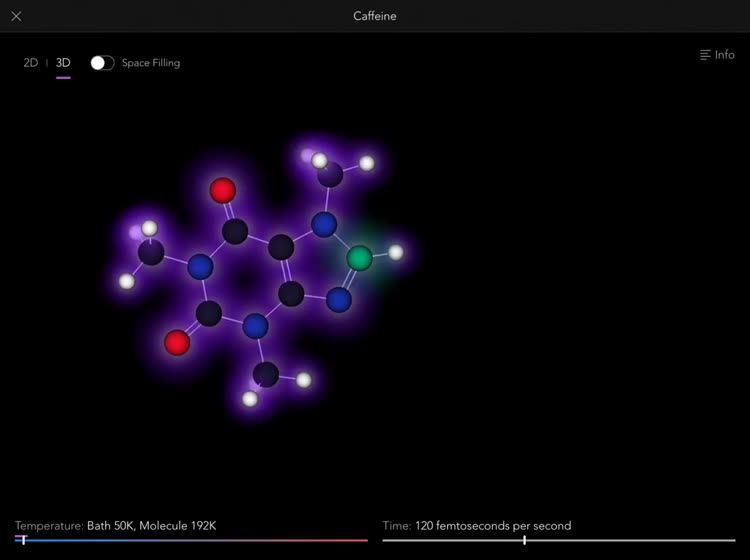Select the lower red oxygen atom
The width and height of the screenshot is (750, 560).
coord(177,342)
